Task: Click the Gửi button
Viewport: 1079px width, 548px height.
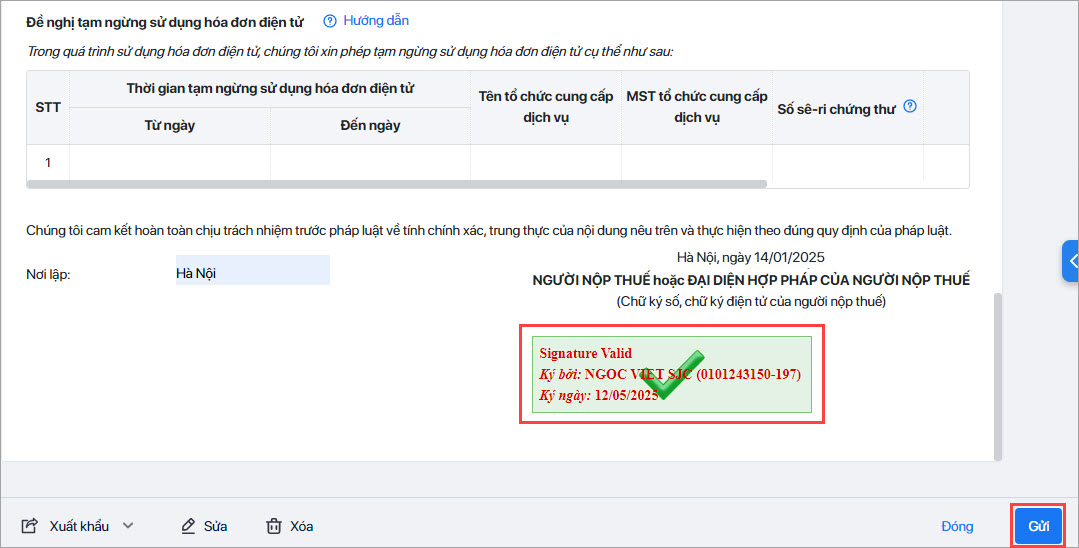Action: [x=1038, y=527]
